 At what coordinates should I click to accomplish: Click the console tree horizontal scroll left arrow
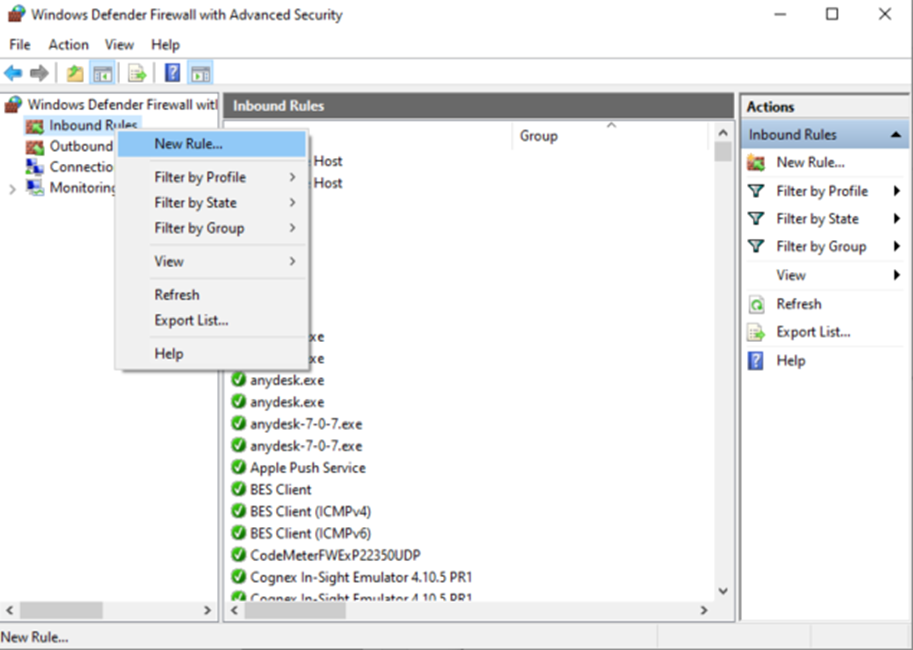9,610
